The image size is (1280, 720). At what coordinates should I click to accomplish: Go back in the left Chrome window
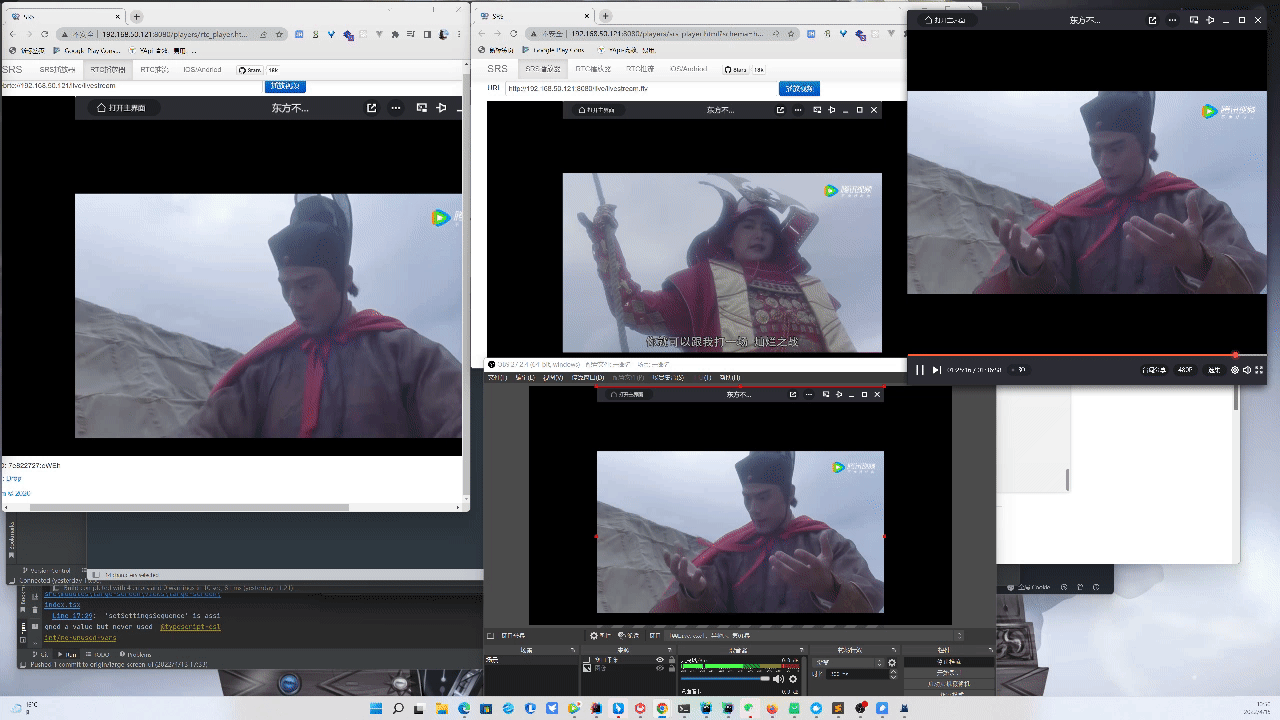(x=13, y=34)
